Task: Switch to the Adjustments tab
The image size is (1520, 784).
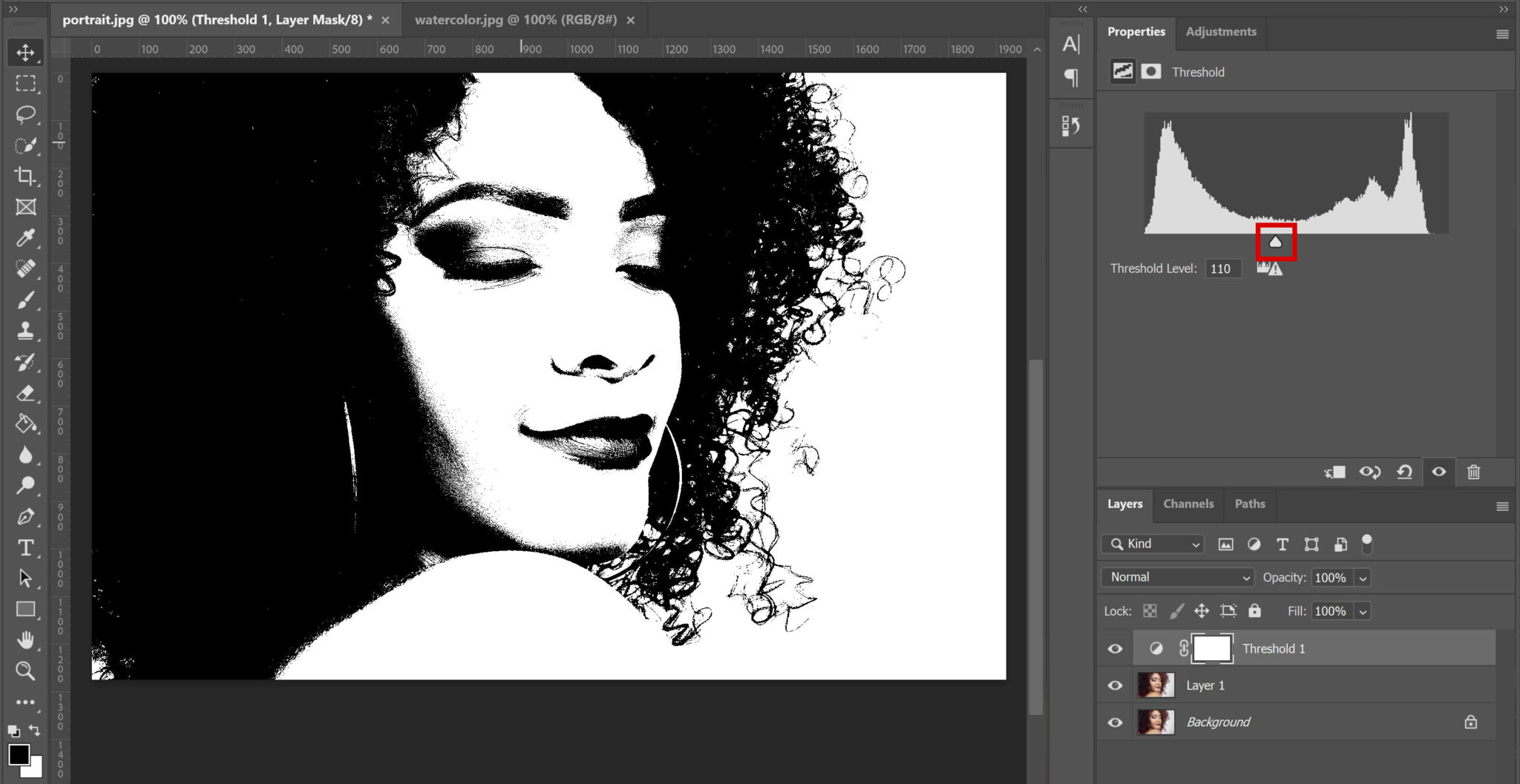Action: click(x=1221, y=31)
